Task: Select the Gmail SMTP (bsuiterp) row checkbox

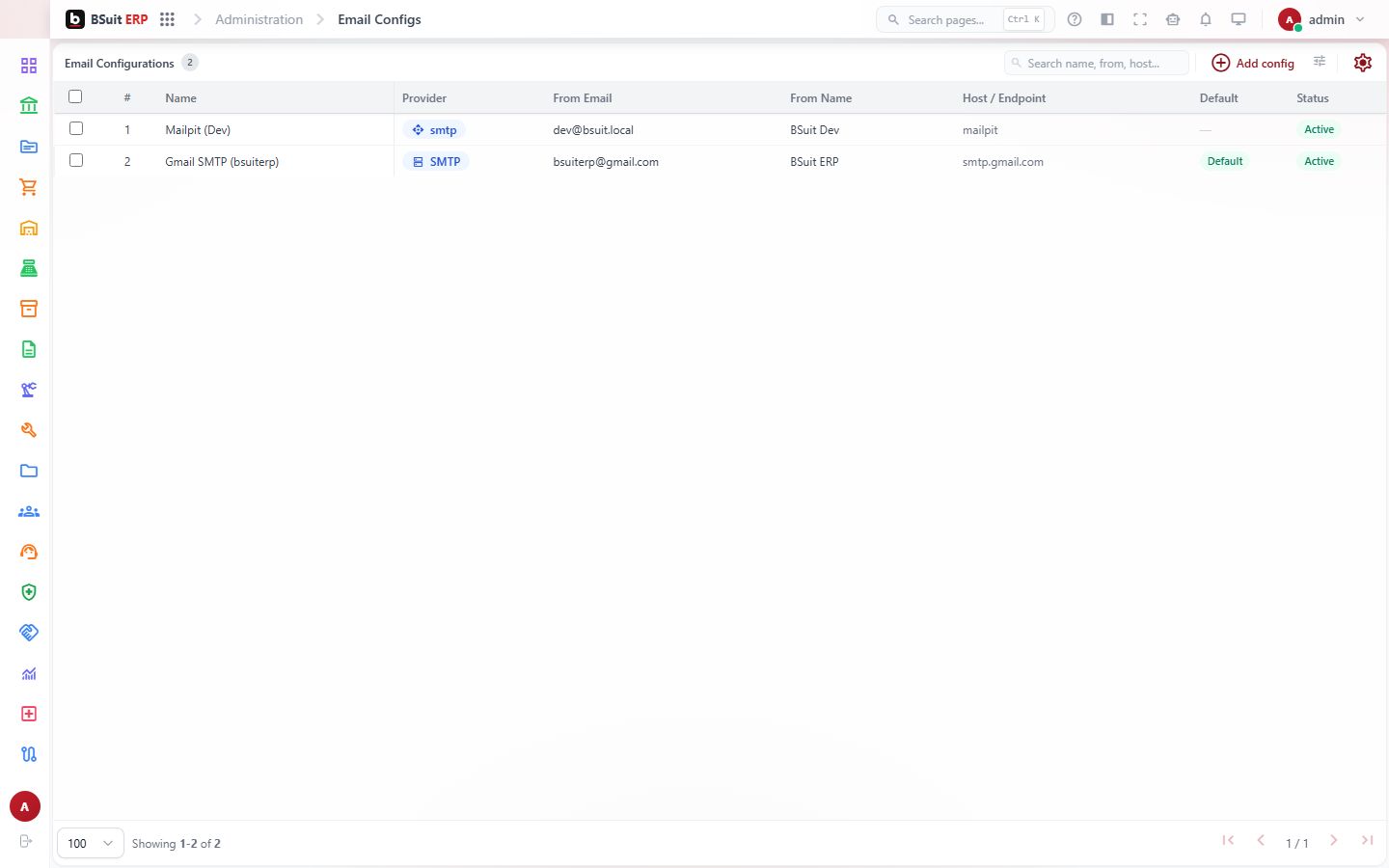Action: (76, 160)
